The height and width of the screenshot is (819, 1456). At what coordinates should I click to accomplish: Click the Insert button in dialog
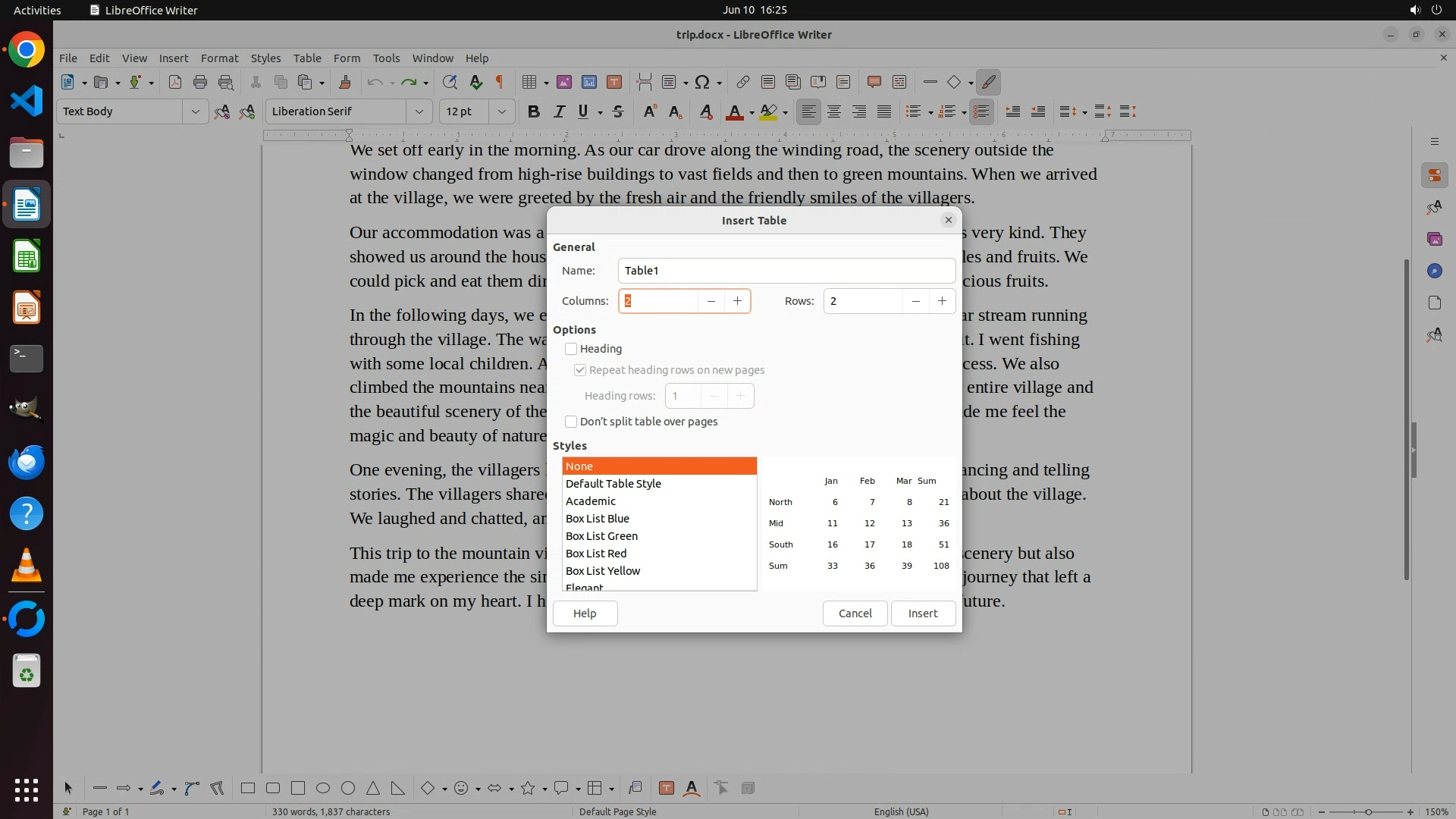click(x=923, y=613)
